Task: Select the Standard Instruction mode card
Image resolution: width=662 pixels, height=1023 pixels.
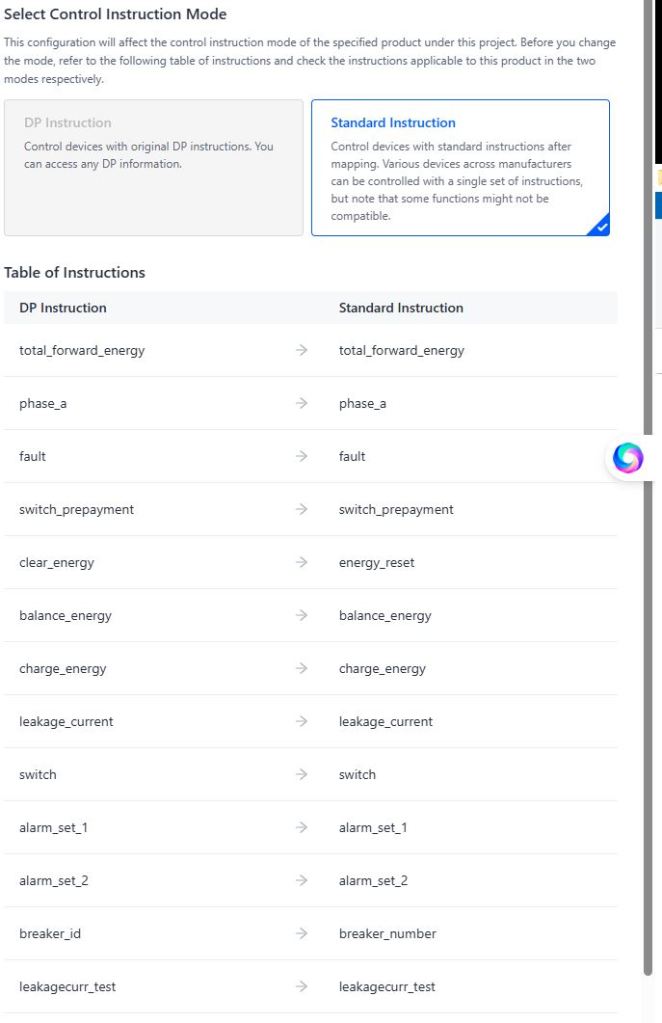Action: 460,167
